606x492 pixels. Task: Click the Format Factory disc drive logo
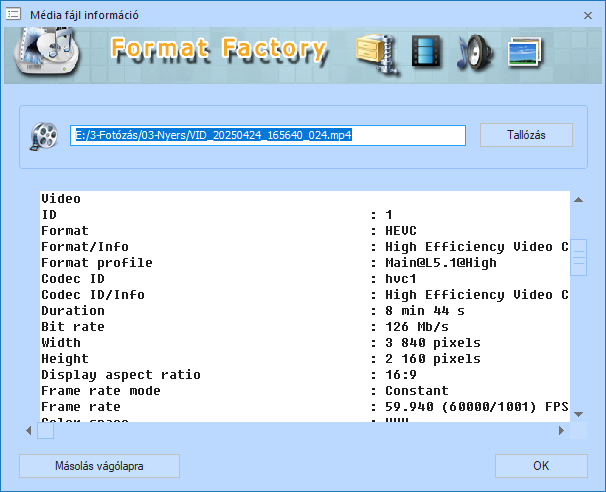[x=46, y=51]
